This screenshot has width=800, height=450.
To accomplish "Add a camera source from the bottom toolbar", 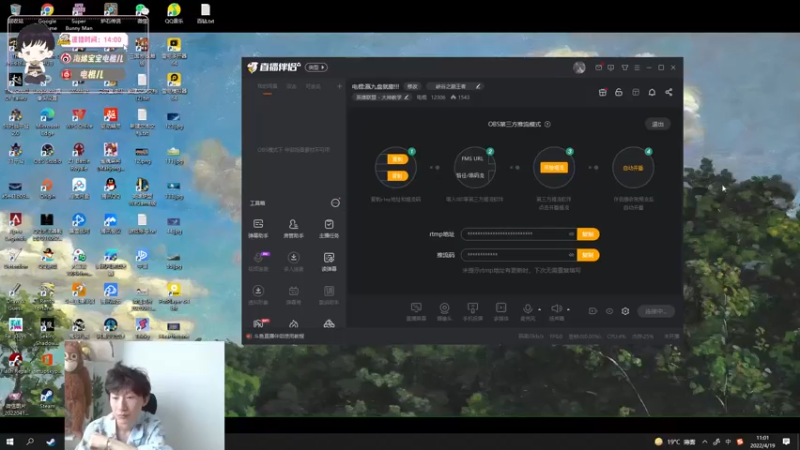I will click(444, 311).
